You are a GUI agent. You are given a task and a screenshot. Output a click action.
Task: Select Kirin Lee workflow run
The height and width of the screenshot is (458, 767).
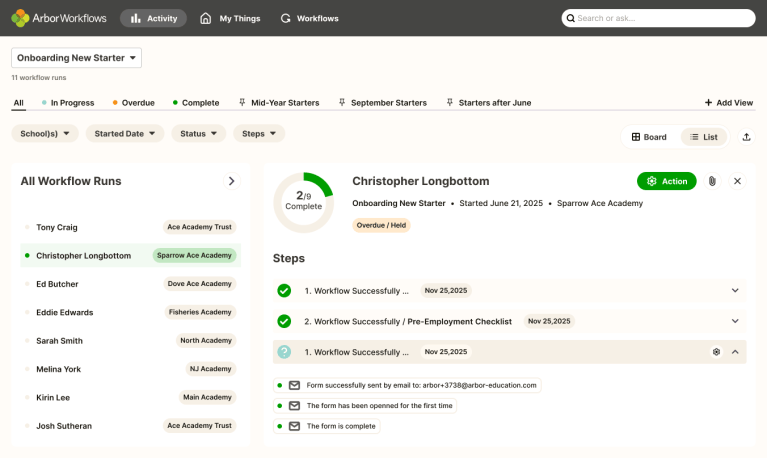click(x=131, y=397)
